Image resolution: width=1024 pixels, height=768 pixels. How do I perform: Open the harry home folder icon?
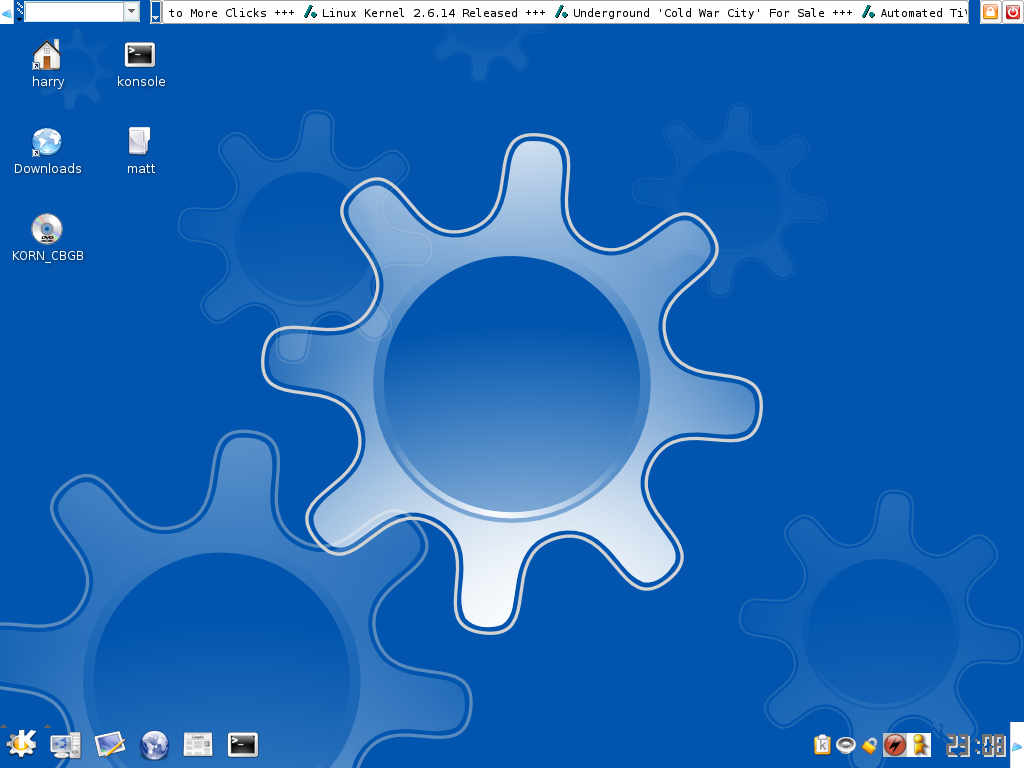coord(47,56)
